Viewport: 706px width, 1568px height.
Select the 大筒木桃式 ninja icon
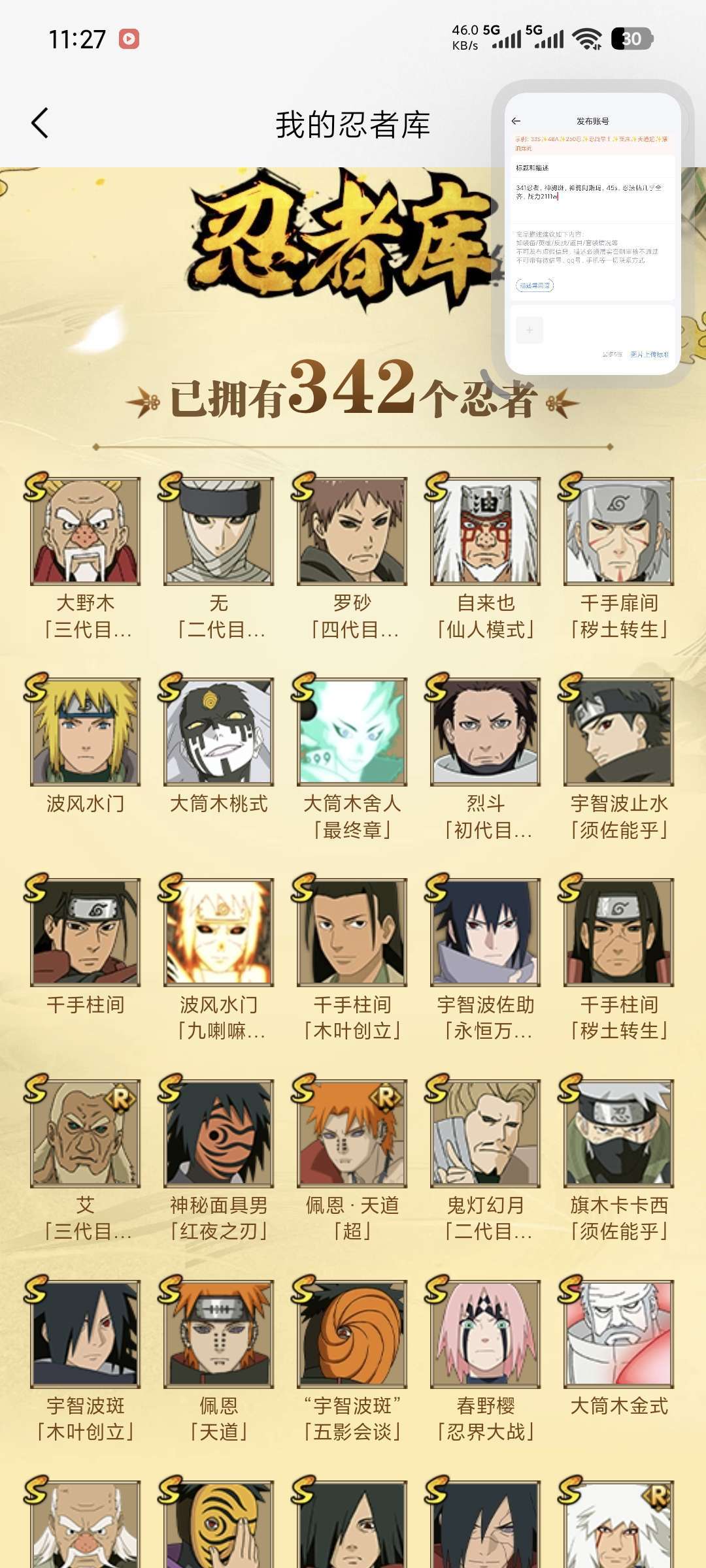(x=218, y=732)
